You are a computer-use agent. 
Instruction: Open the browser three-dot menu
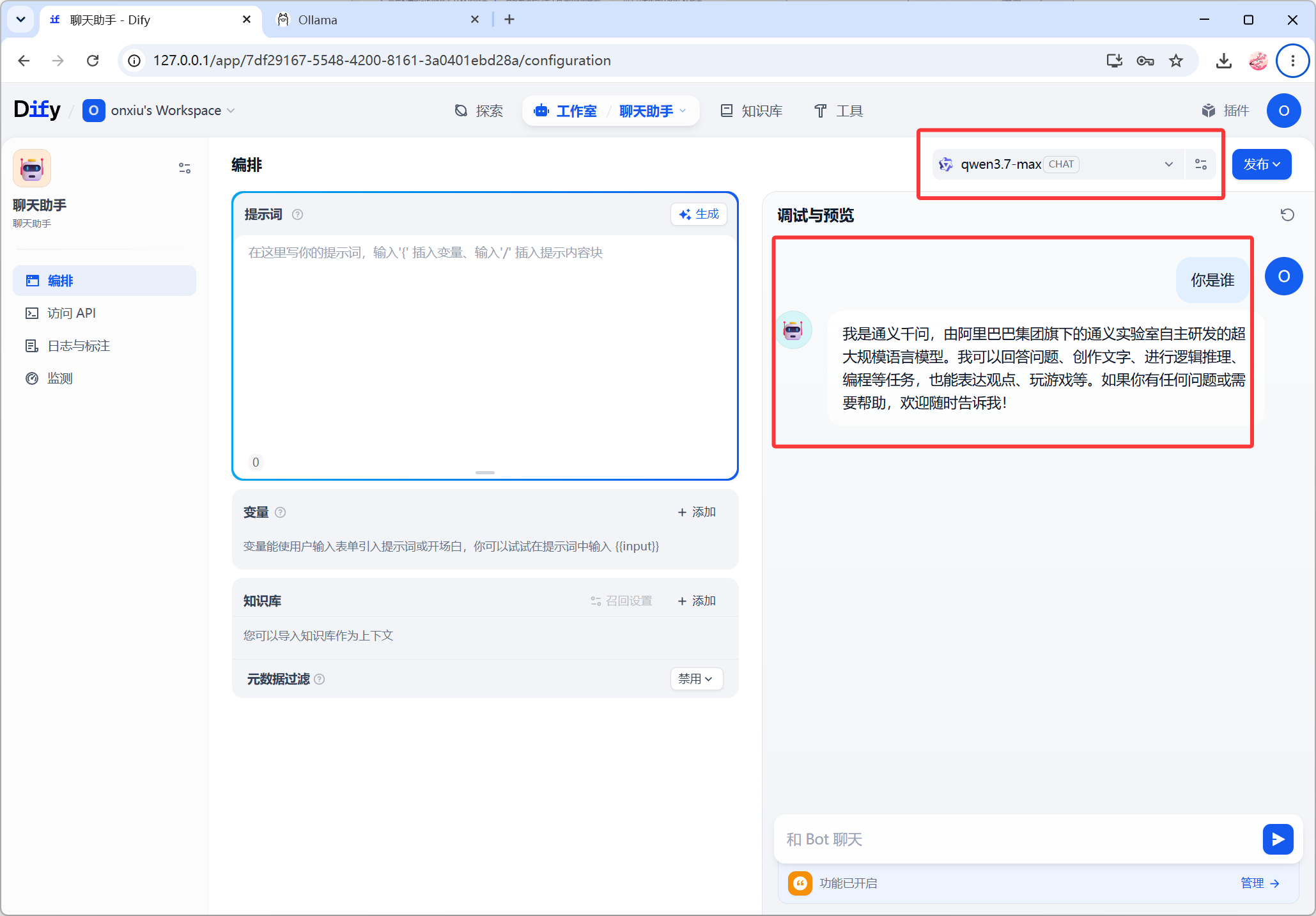pos(1292,60)
